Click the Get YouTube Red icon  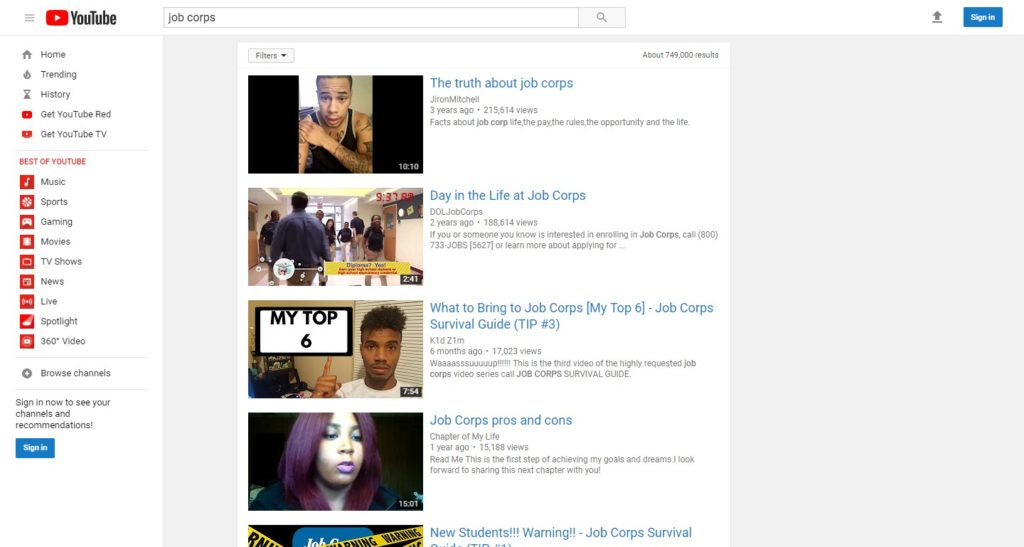tap(27, 114)
